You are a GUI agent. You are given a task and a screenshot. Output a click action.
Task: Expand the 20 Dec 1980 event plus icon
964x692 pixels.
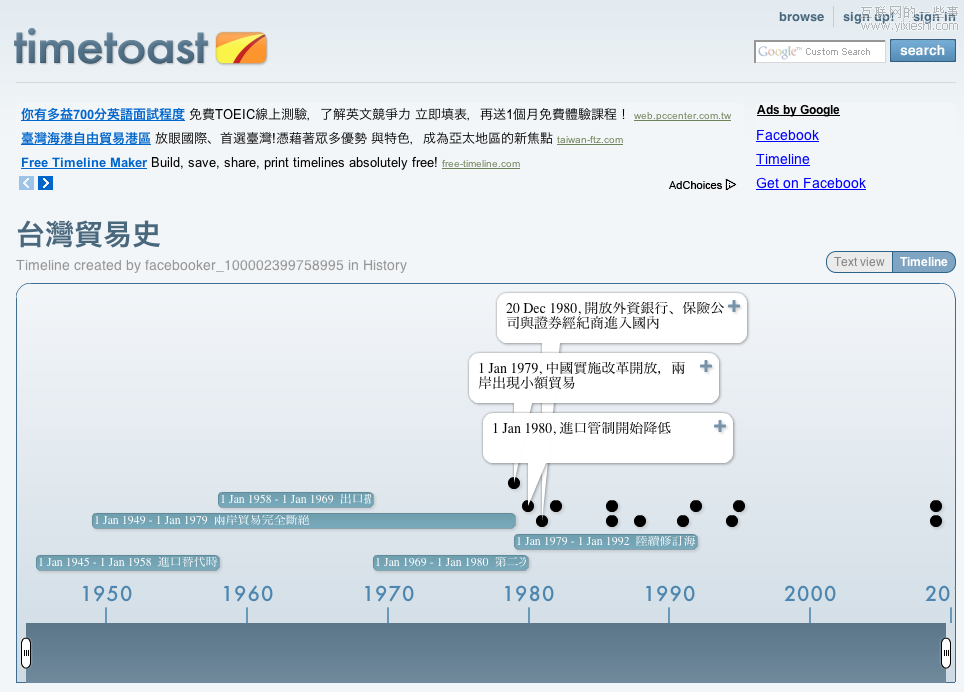(x=734, y=307)
